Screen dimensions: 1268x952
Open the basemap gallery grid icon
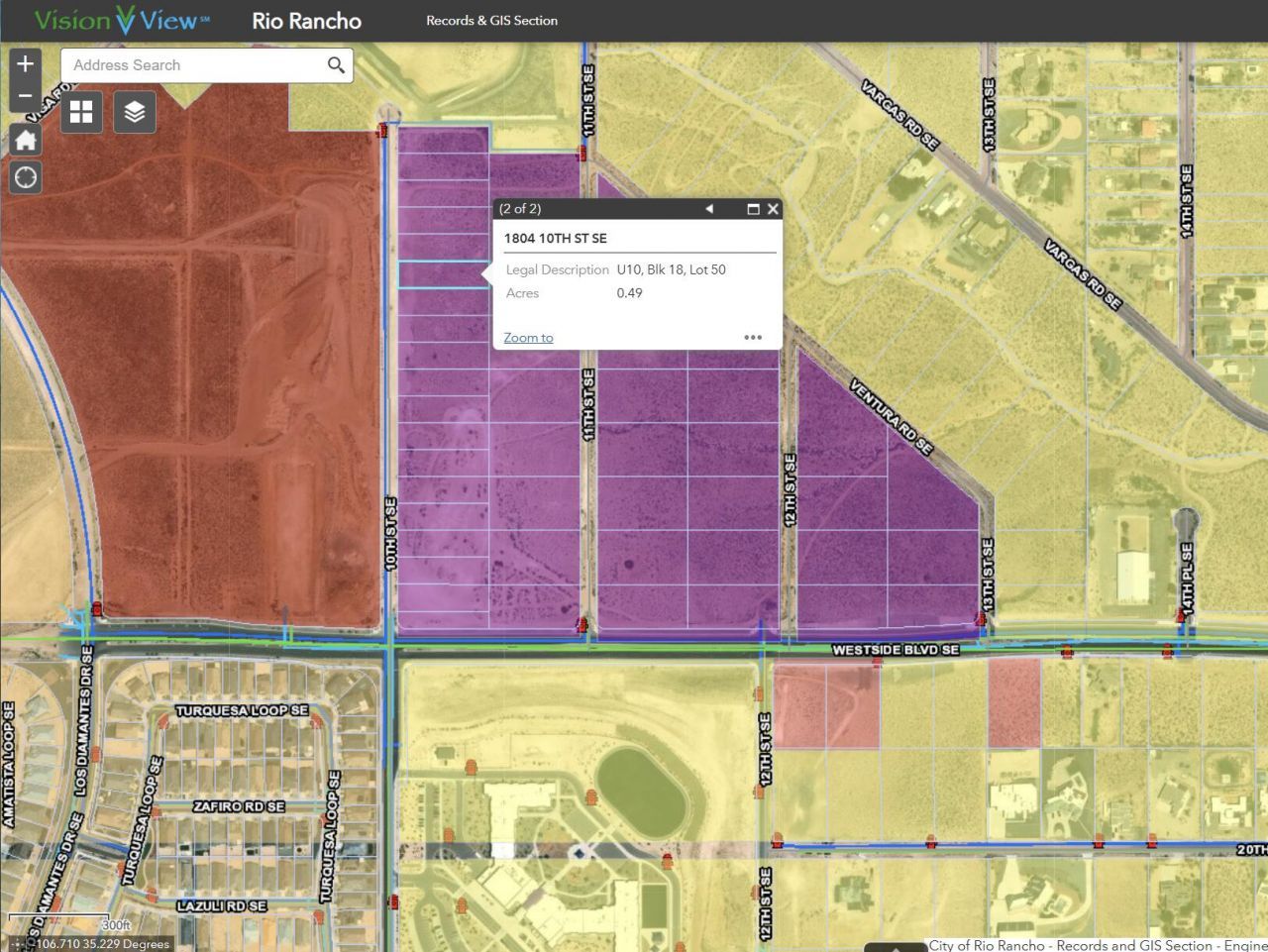81,112
